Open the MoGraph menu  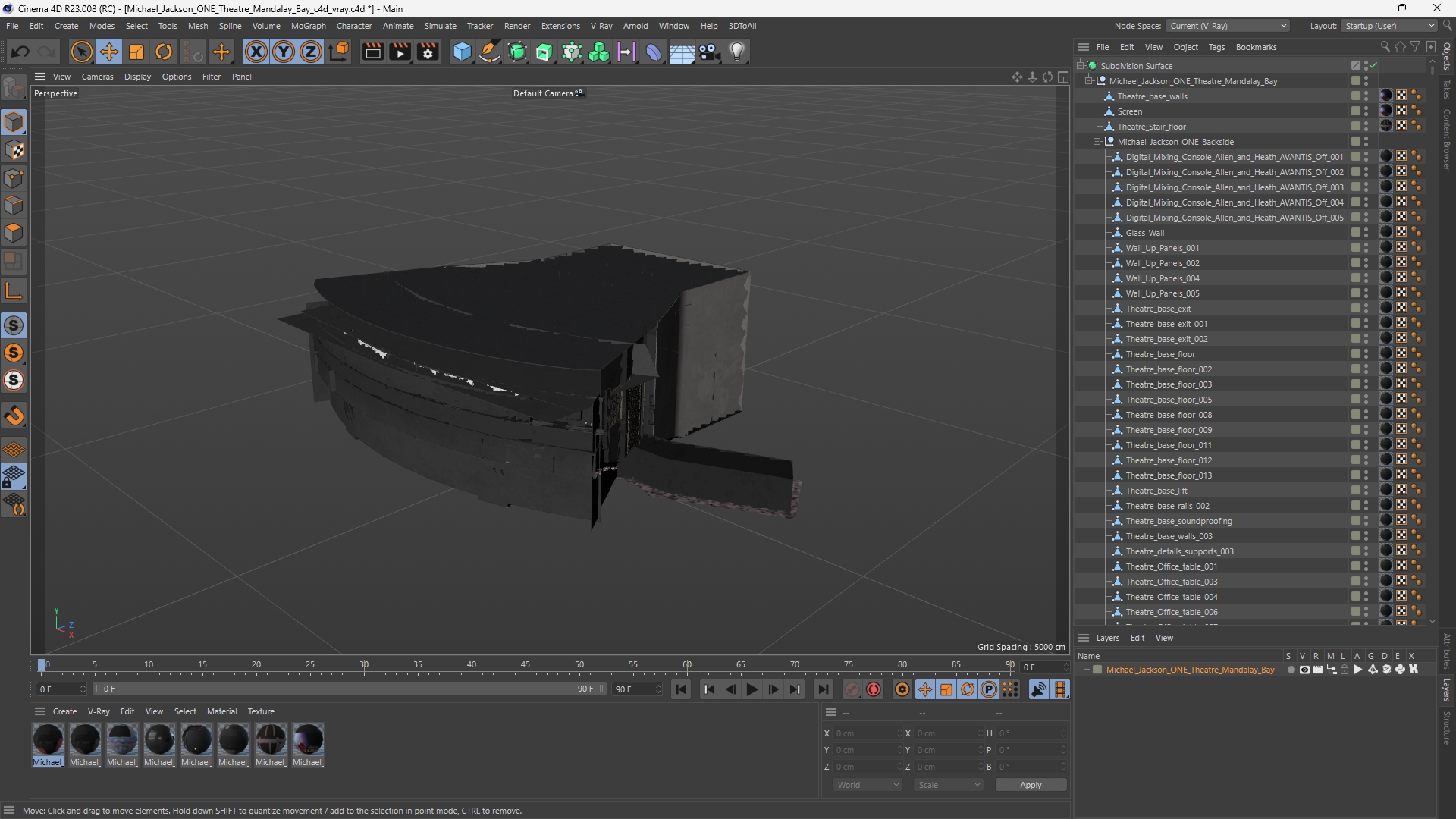click(308, 26)
